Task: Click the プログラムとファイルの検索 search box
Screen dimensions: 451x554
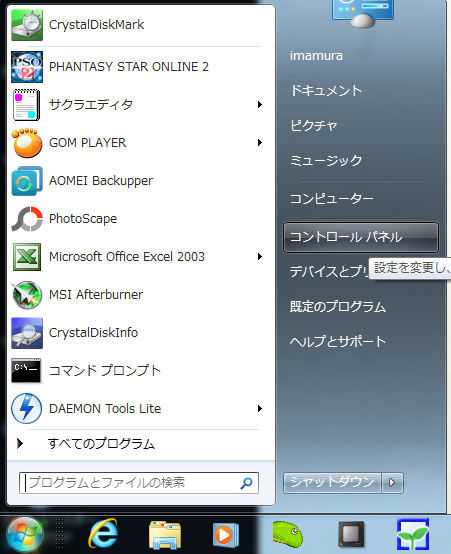Action: pyautogui.click(x=139, y=483)
